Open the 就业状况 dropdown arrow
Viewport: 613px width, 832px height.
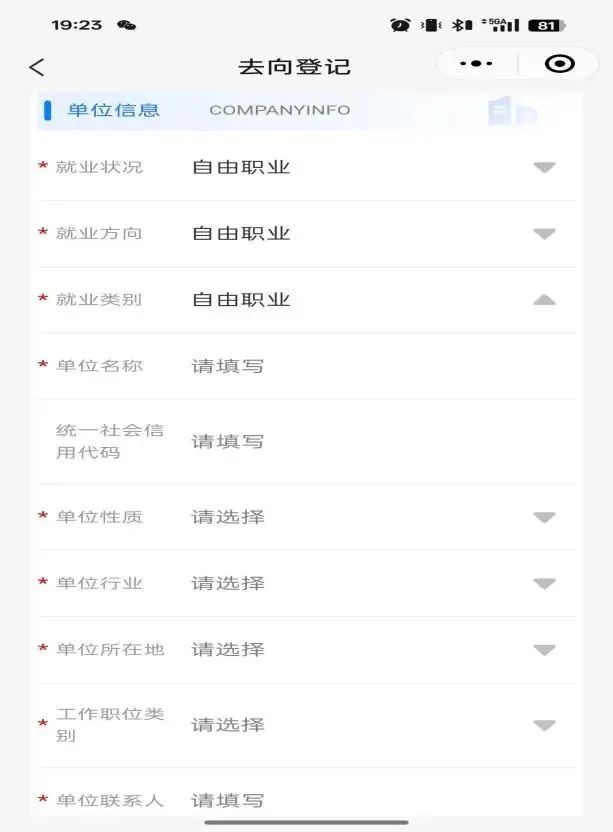tap(544, 168)
